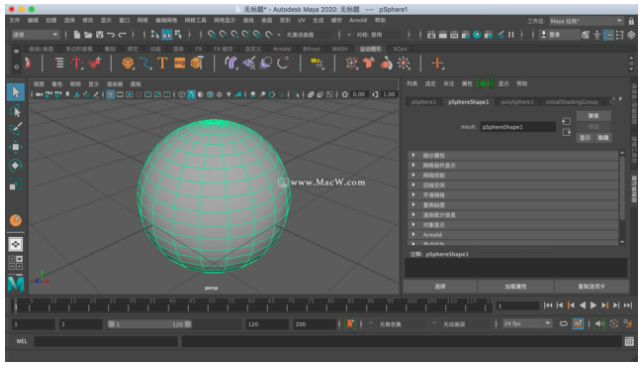Click the top-right Focus button in Attribute Editor
Viewport: 644px width, 369px height.
593,116
